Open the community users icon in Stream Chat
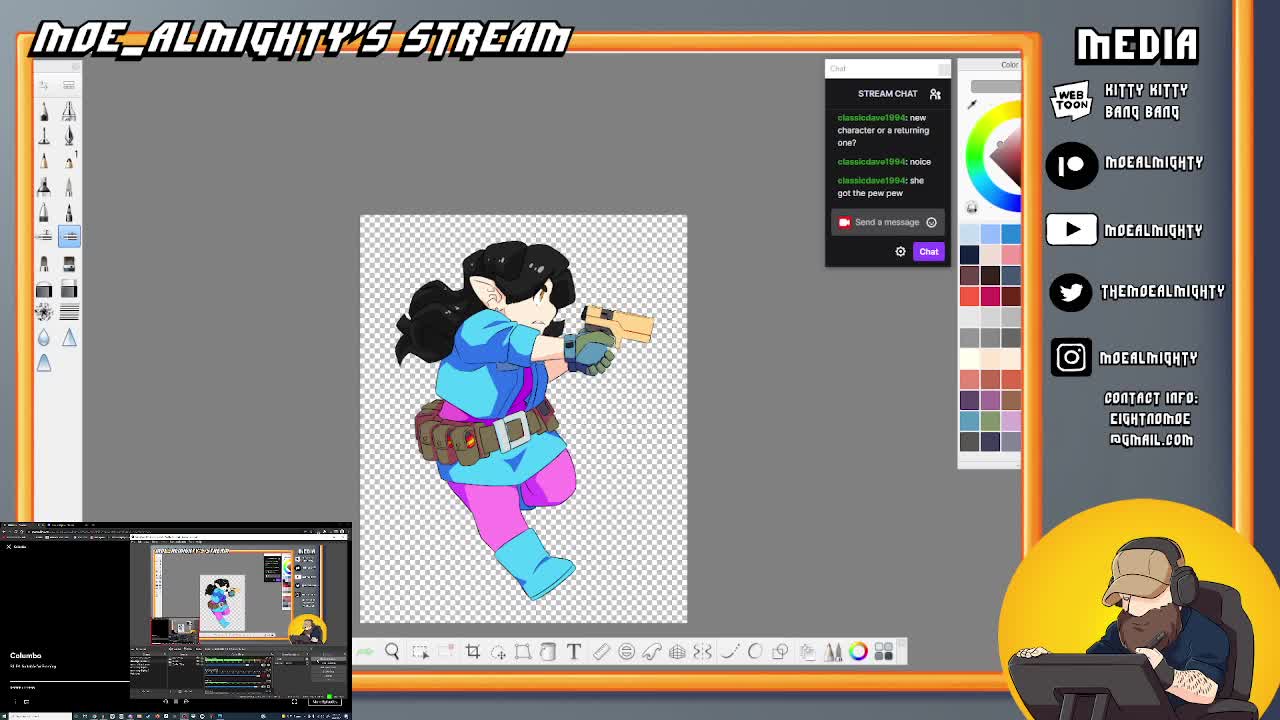1280x720 pixels. coord(935,94)
